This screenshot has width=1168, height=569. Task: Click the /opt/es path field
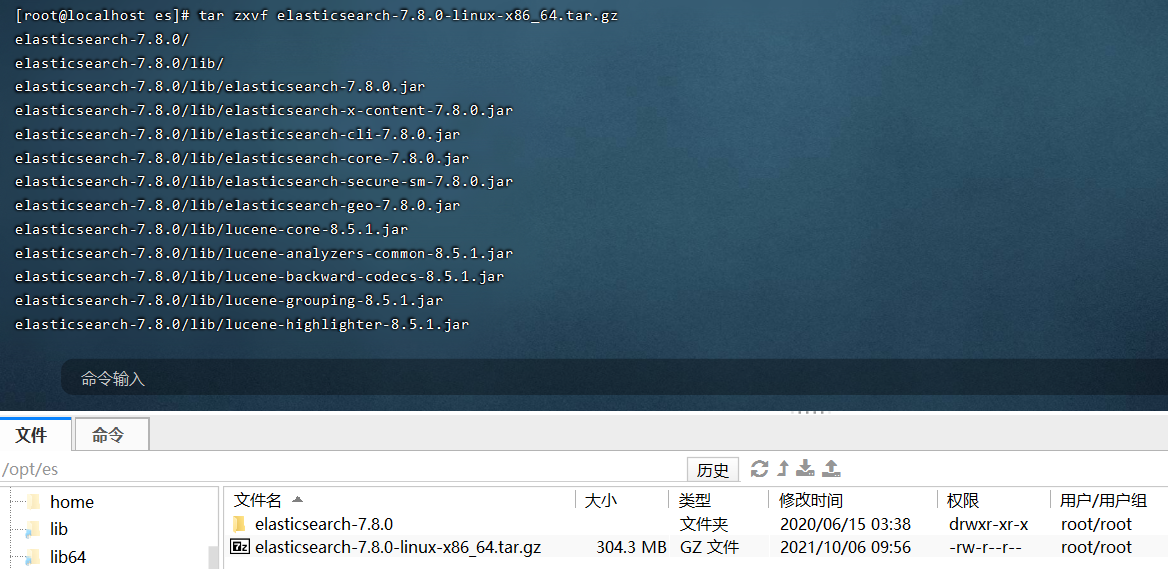pos(343,469)
